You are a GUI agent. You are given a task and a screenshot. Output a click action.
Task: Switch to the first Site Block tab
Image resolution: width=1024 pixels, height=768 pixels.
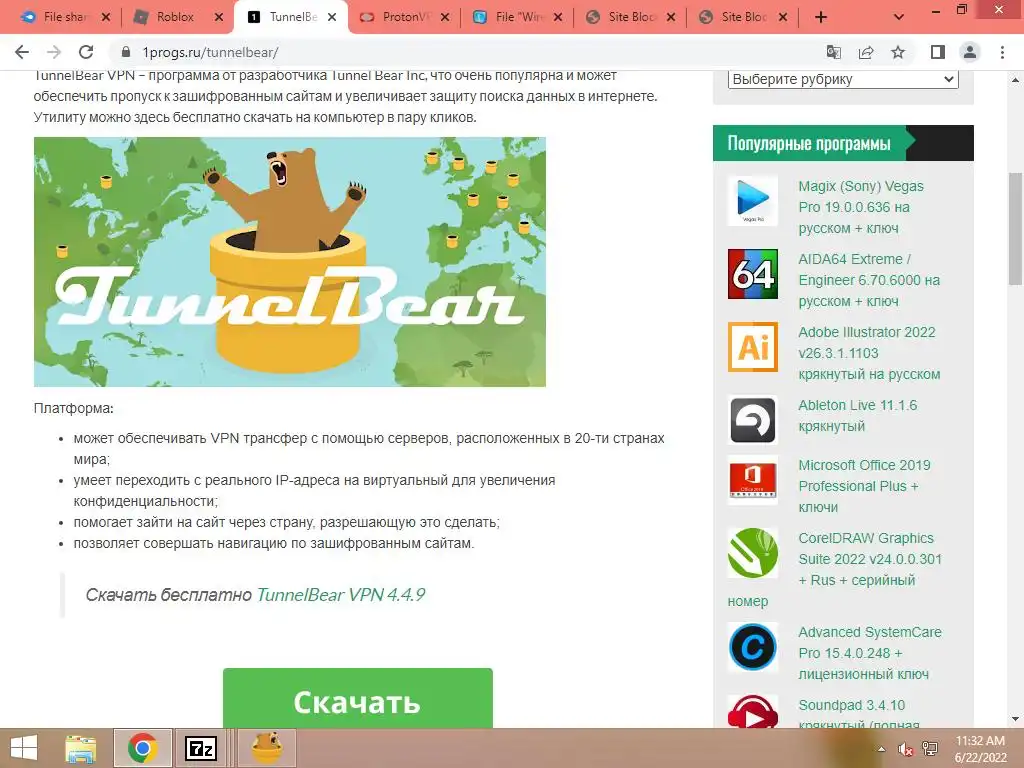click(631, 18)
